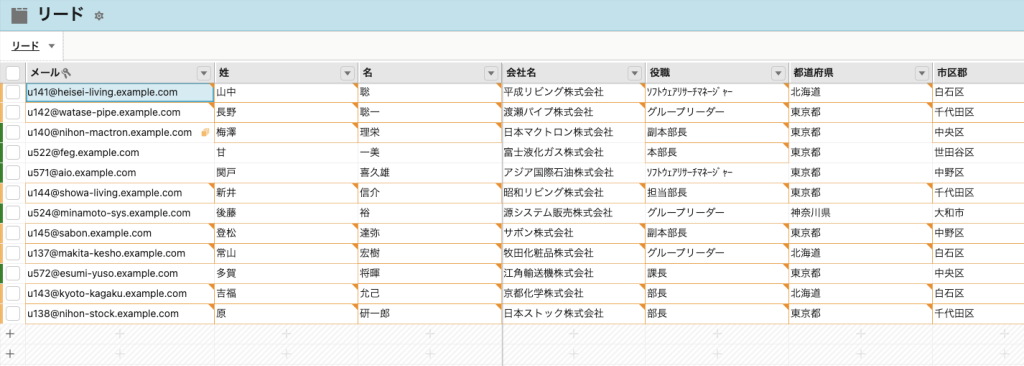Check the row for u137@makita-kesho.example.com
1024x366 pixels.
(x=13, y=253)
